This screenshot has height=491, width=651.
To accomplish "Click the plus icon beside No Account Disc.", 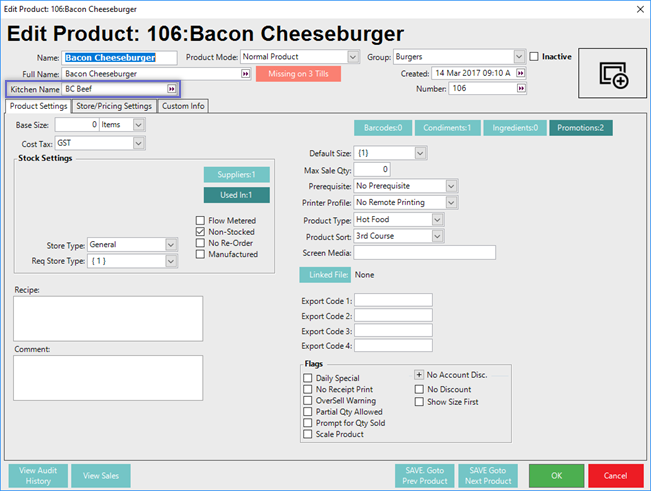I will [x=420, y=375].
